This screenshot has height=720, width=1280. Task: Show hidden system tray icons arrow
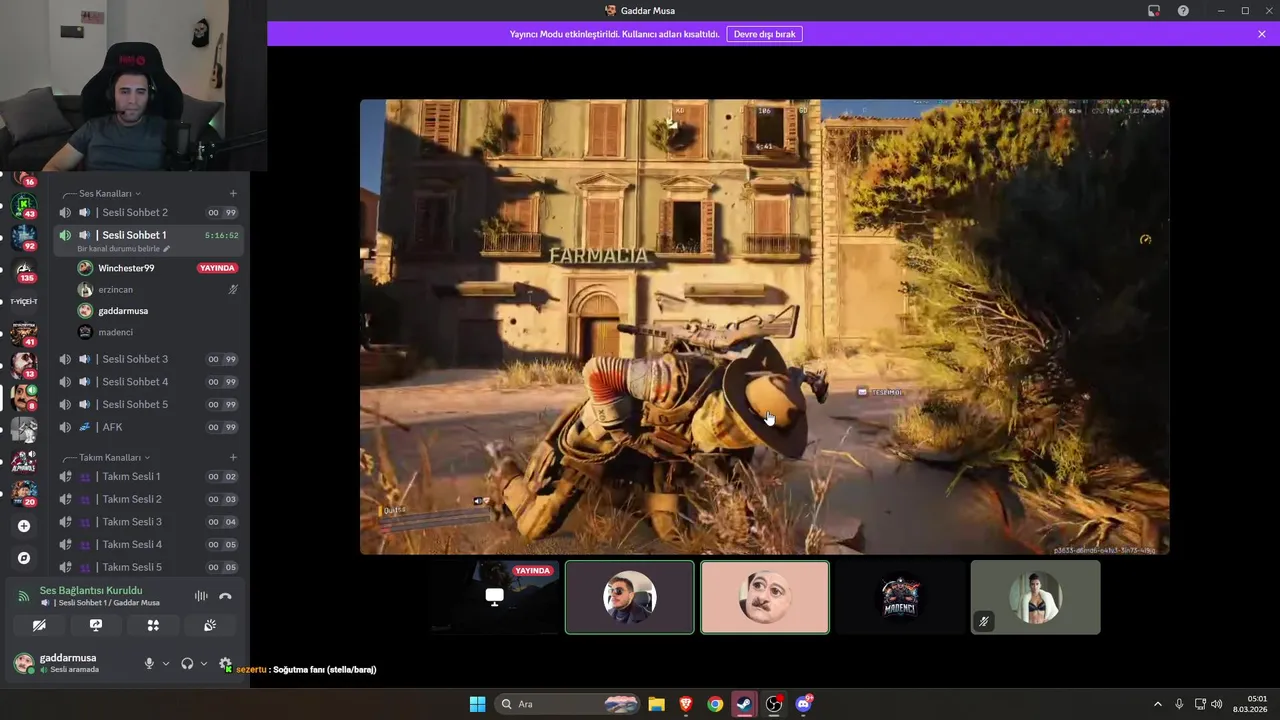1158,704
